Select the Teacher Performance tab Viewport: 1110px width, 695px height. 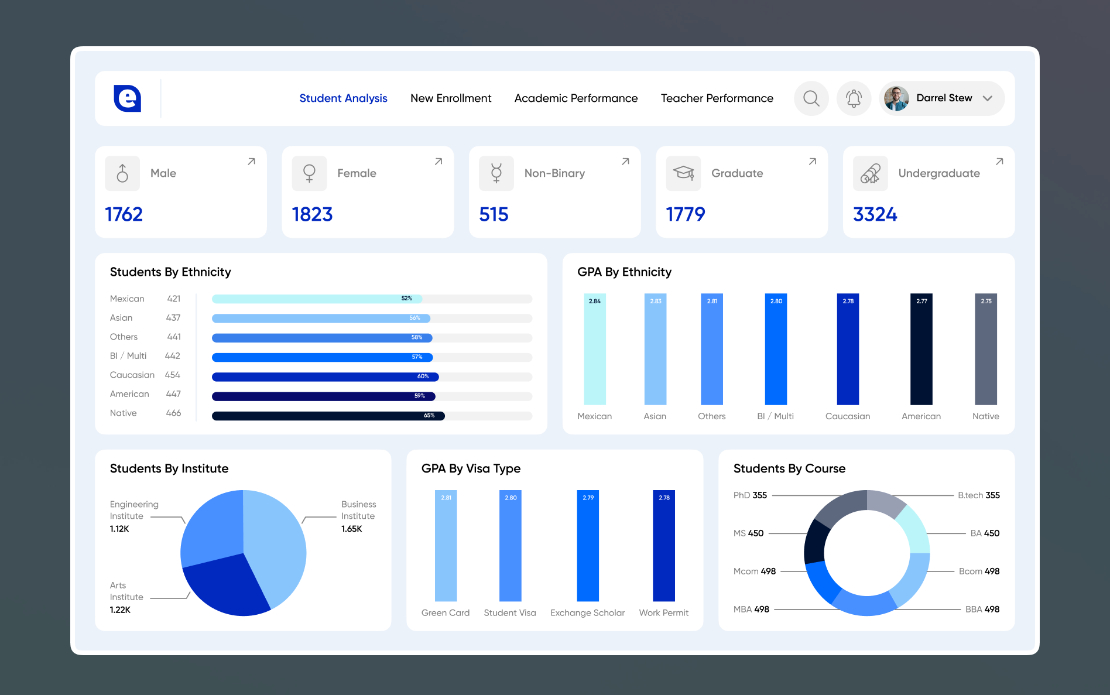coord(717,98)
